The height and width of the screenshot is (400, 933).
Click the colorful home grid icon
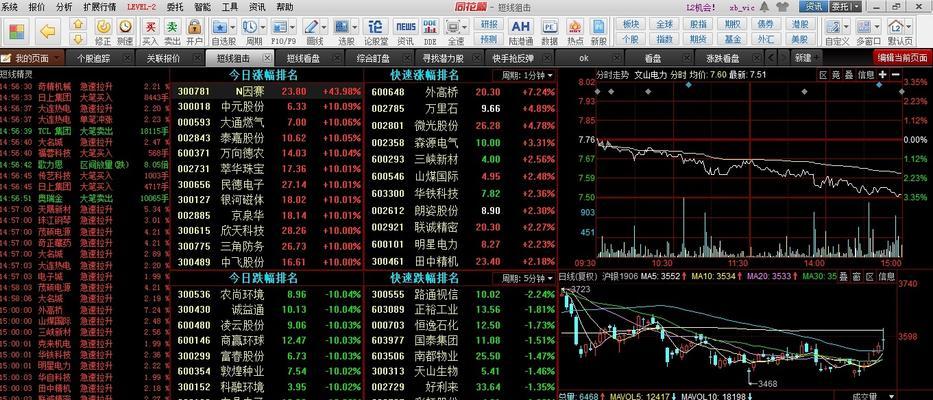pos(17,32)
